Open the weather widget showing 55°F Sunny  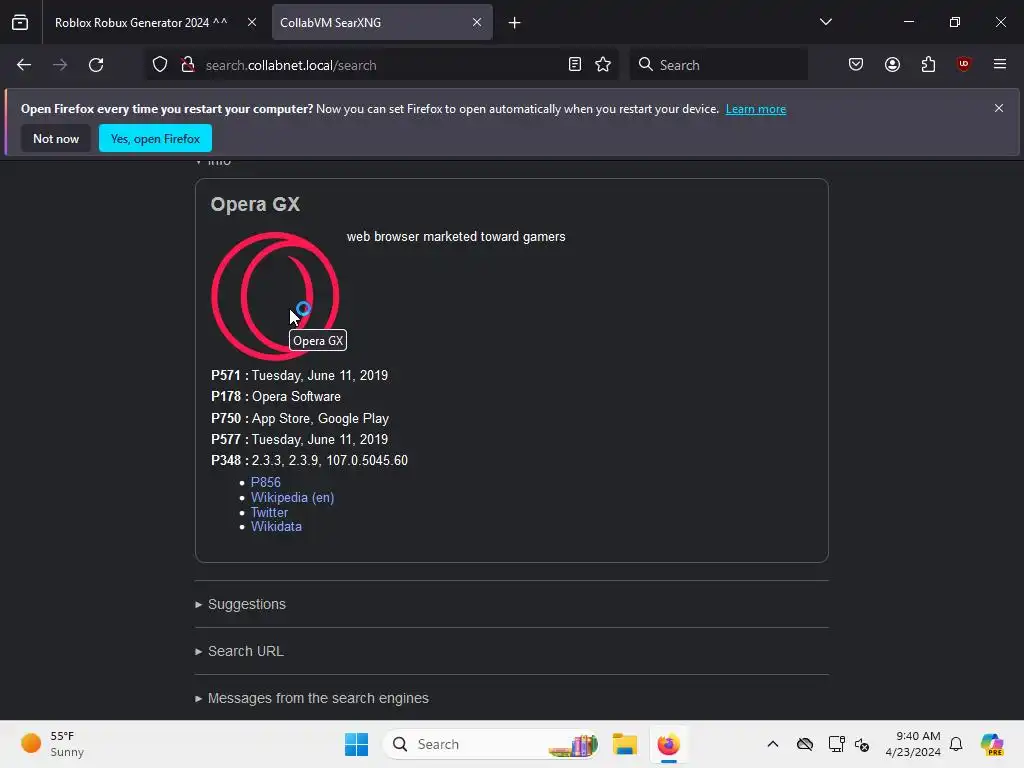coord(54,744)
